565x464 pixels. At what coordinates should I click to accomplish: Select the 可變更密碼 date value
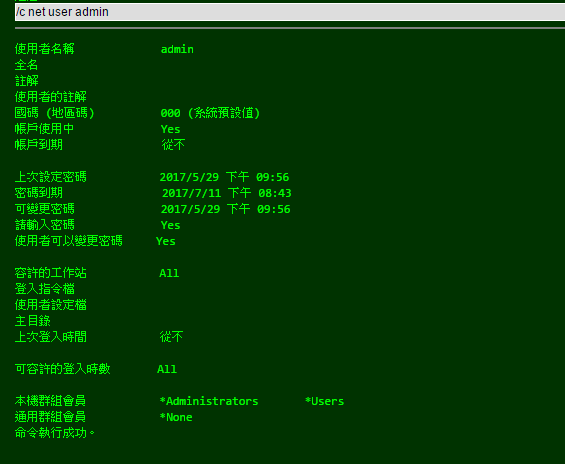(226, 209)
